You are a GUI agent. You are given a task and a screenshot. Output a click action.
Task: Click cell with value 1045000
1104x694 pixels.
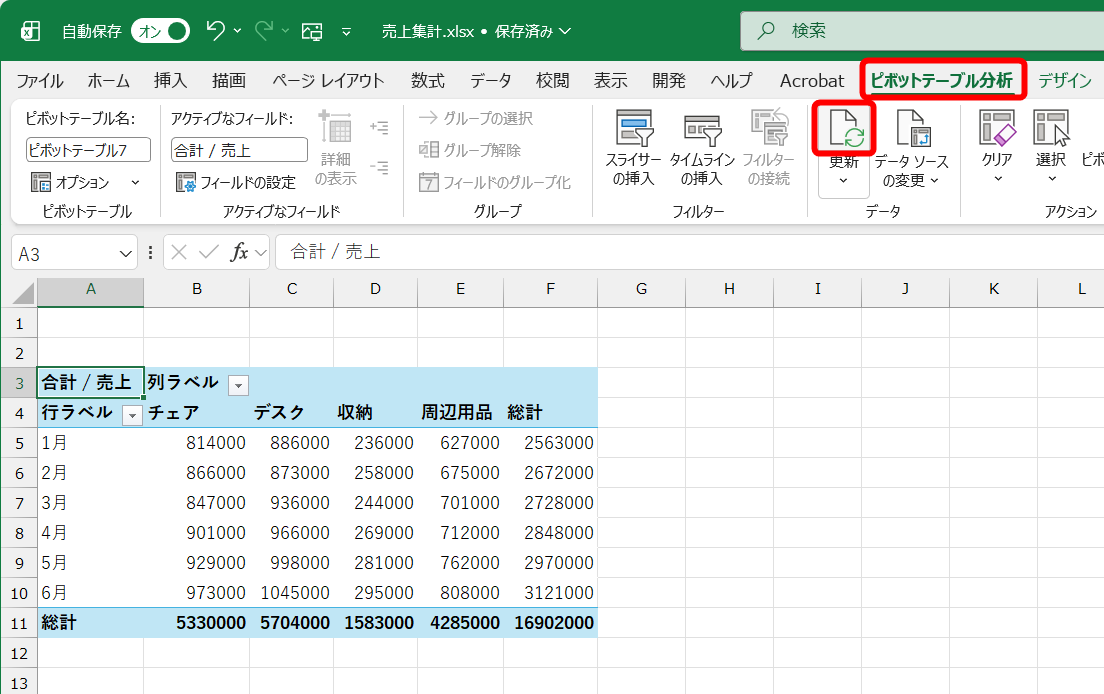[x=291, y=593]
